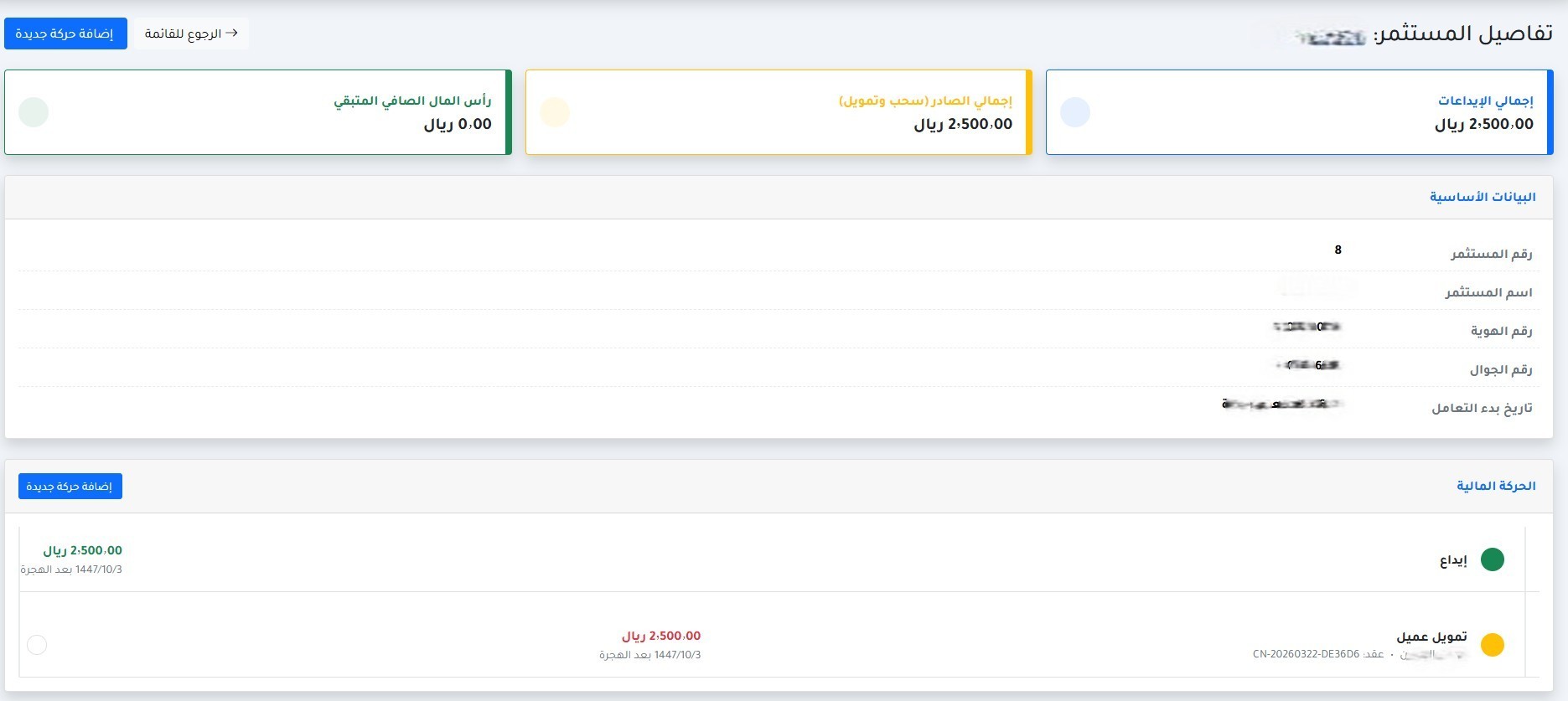Click the 'إيداع' transaction label
The height and width of the screenshot is (701, 1568).
pos(1452,560)
